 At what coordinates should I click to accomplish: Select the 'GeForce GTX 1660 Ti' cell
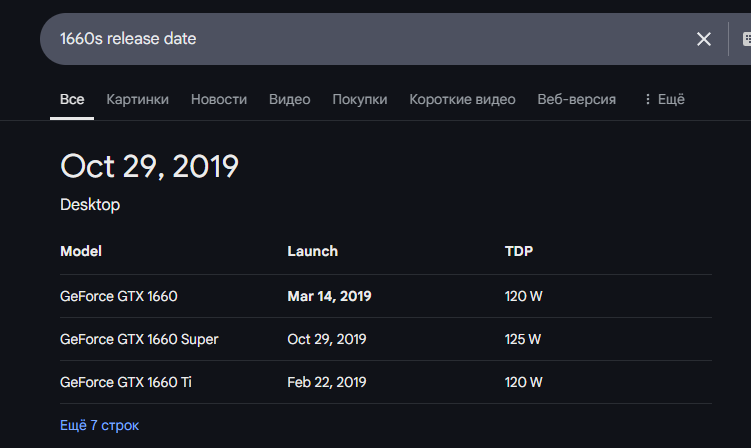click(125, 382)
